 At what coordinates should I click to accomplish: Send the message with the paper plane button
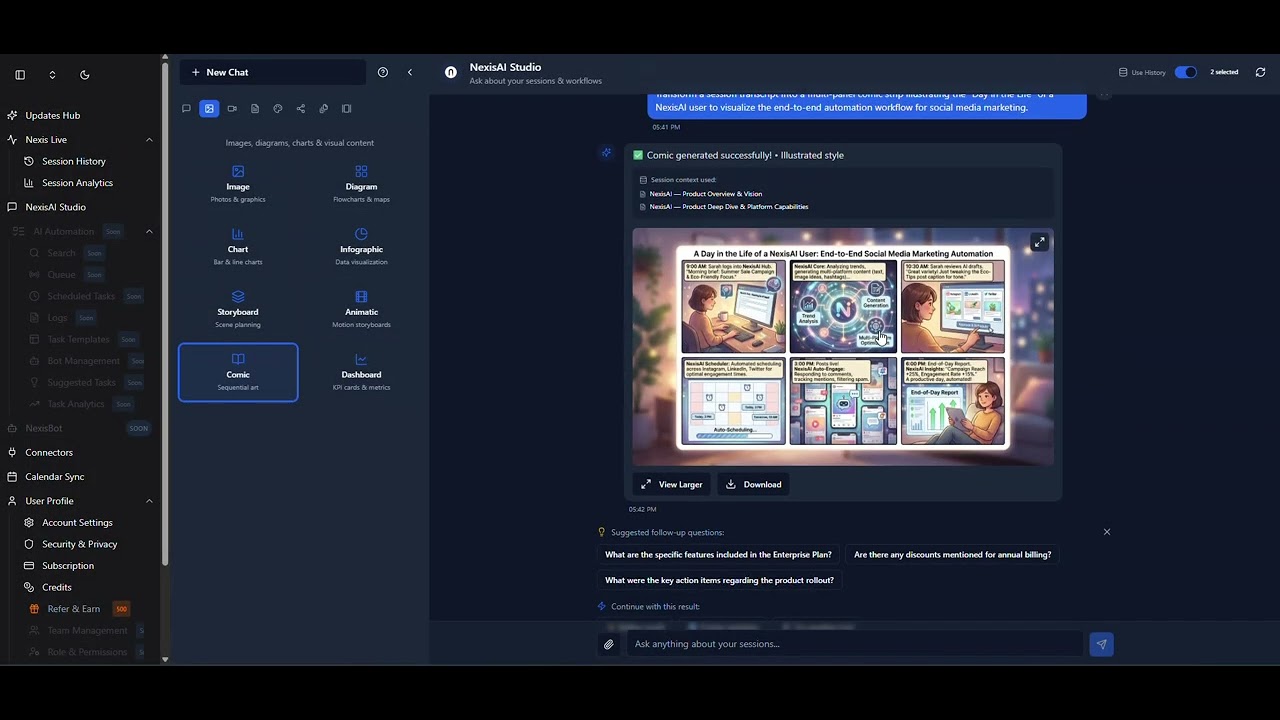1101,644
